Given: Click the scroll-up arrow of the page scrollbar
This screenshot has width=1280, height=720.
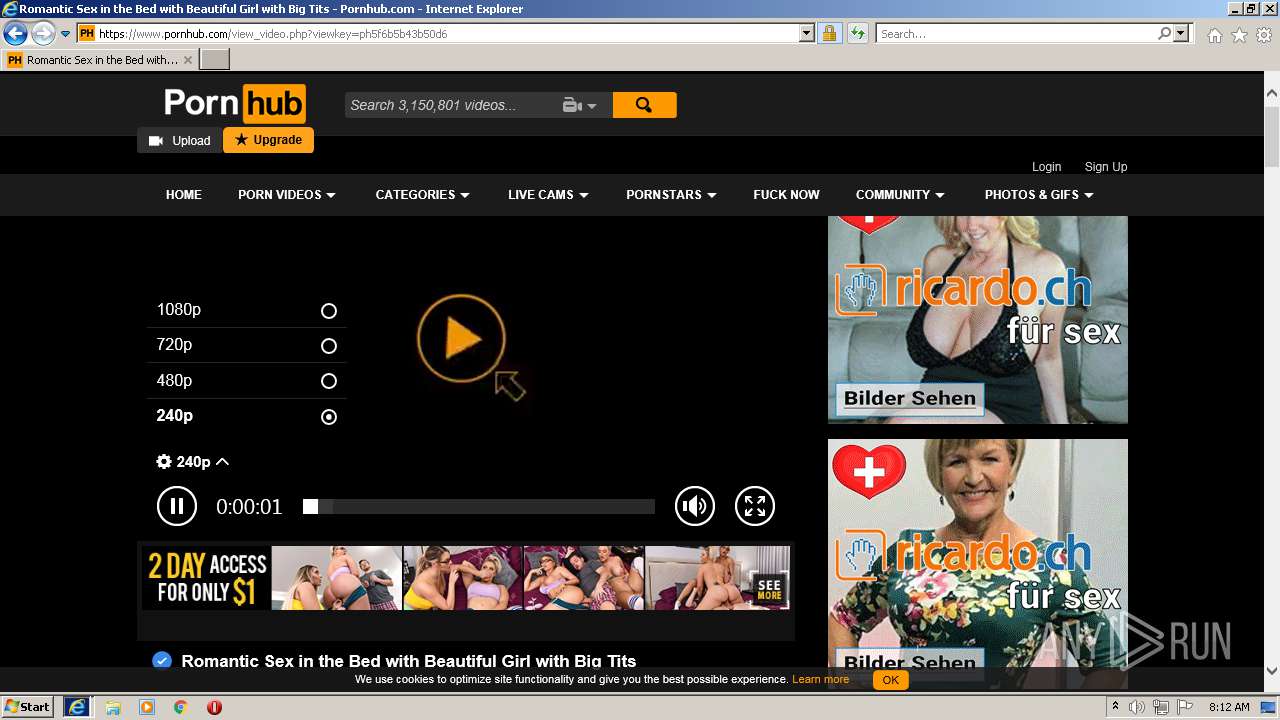Looking at the screenshot, I should 1272,93.
